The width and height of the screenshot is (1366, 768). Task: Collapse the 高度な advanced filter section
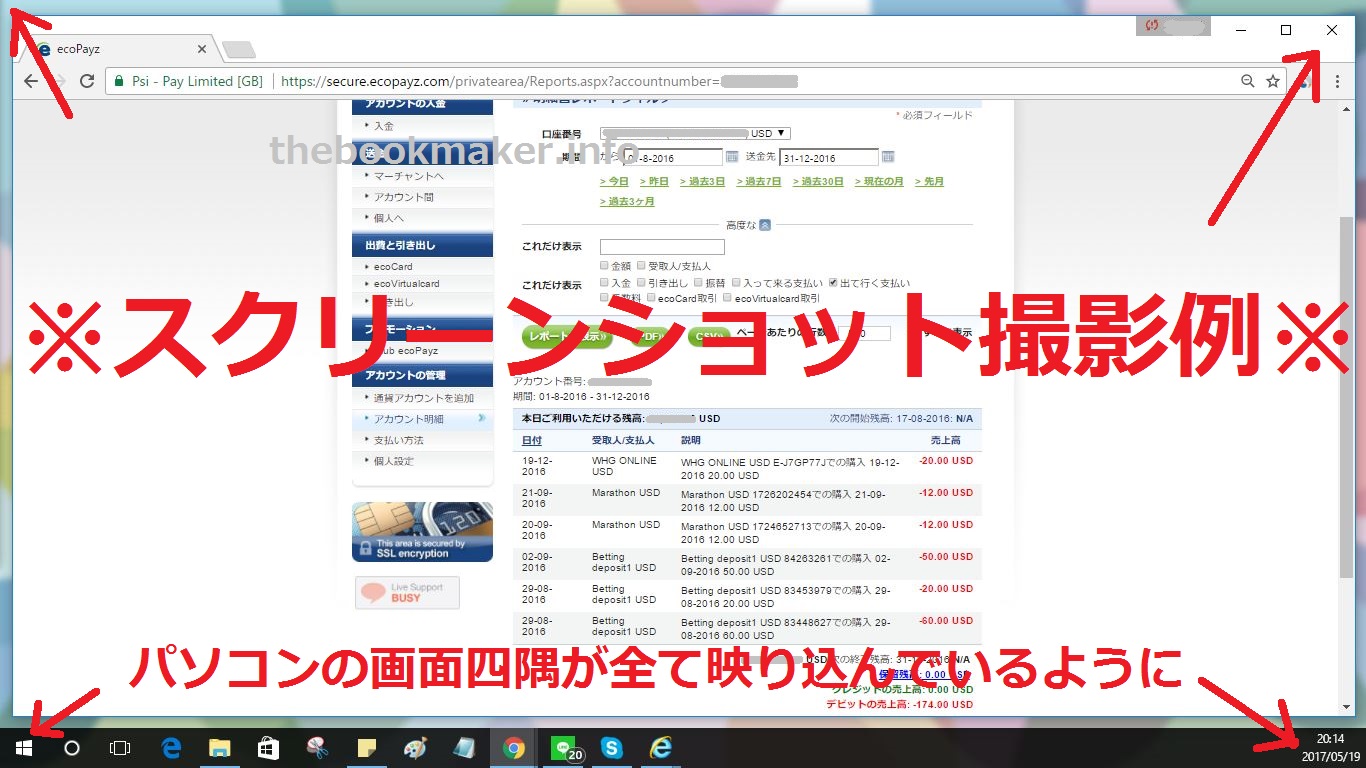pos(764,225)
